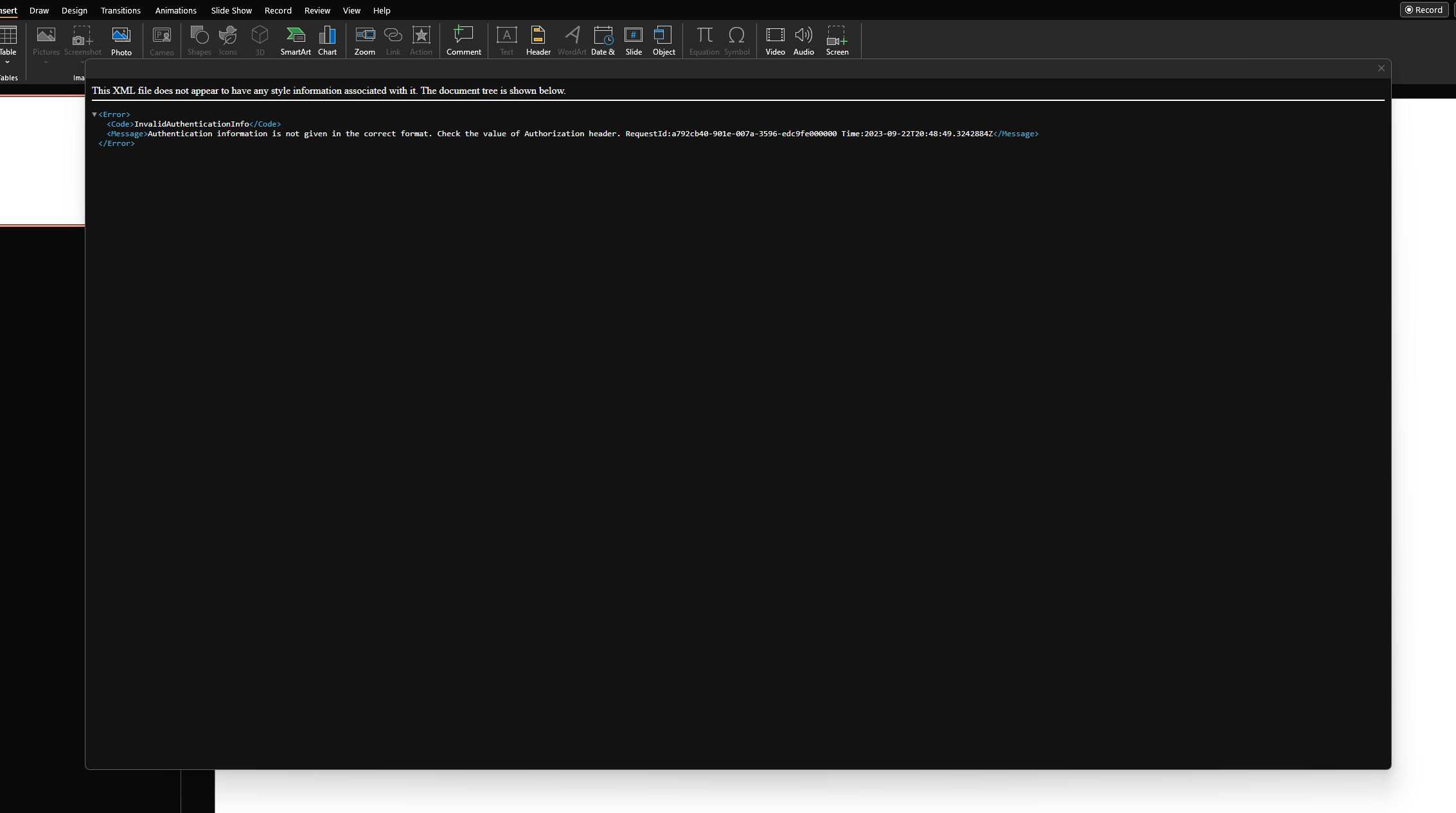The image size is (1456, 813).
Task: Open the Photo album icon
Action: tap(121, 40)
